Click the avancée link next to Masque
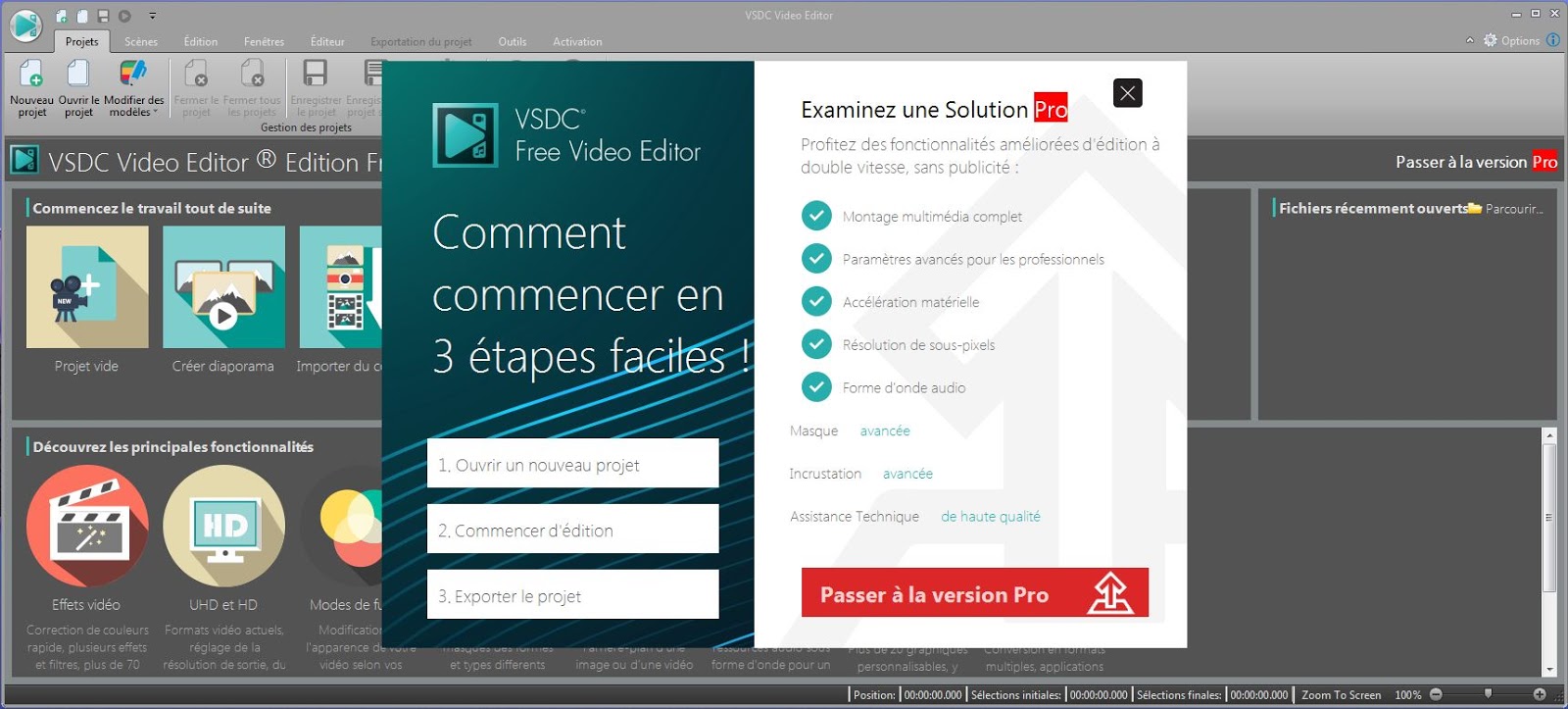Screen dimensions: 1568x709 coord(885,430)
